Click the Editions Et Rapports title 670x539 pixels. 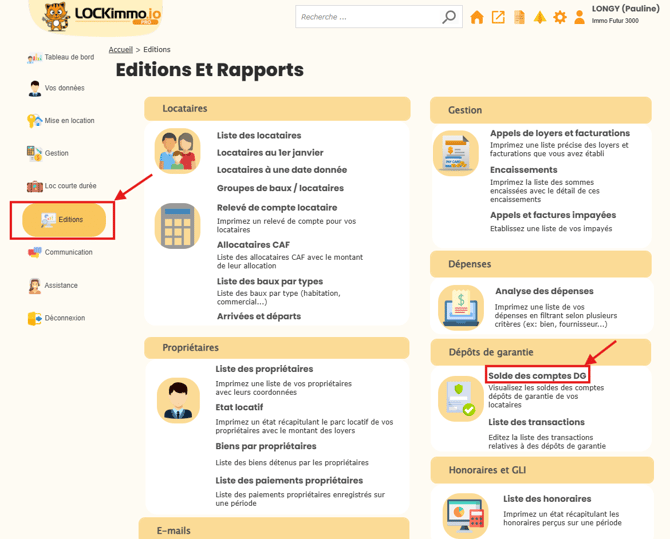(x=209, y=70)
